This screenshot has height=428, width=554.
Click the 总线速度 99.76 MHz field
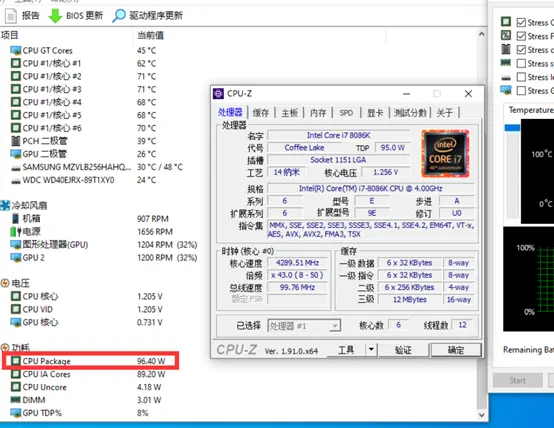click(297, 287)
